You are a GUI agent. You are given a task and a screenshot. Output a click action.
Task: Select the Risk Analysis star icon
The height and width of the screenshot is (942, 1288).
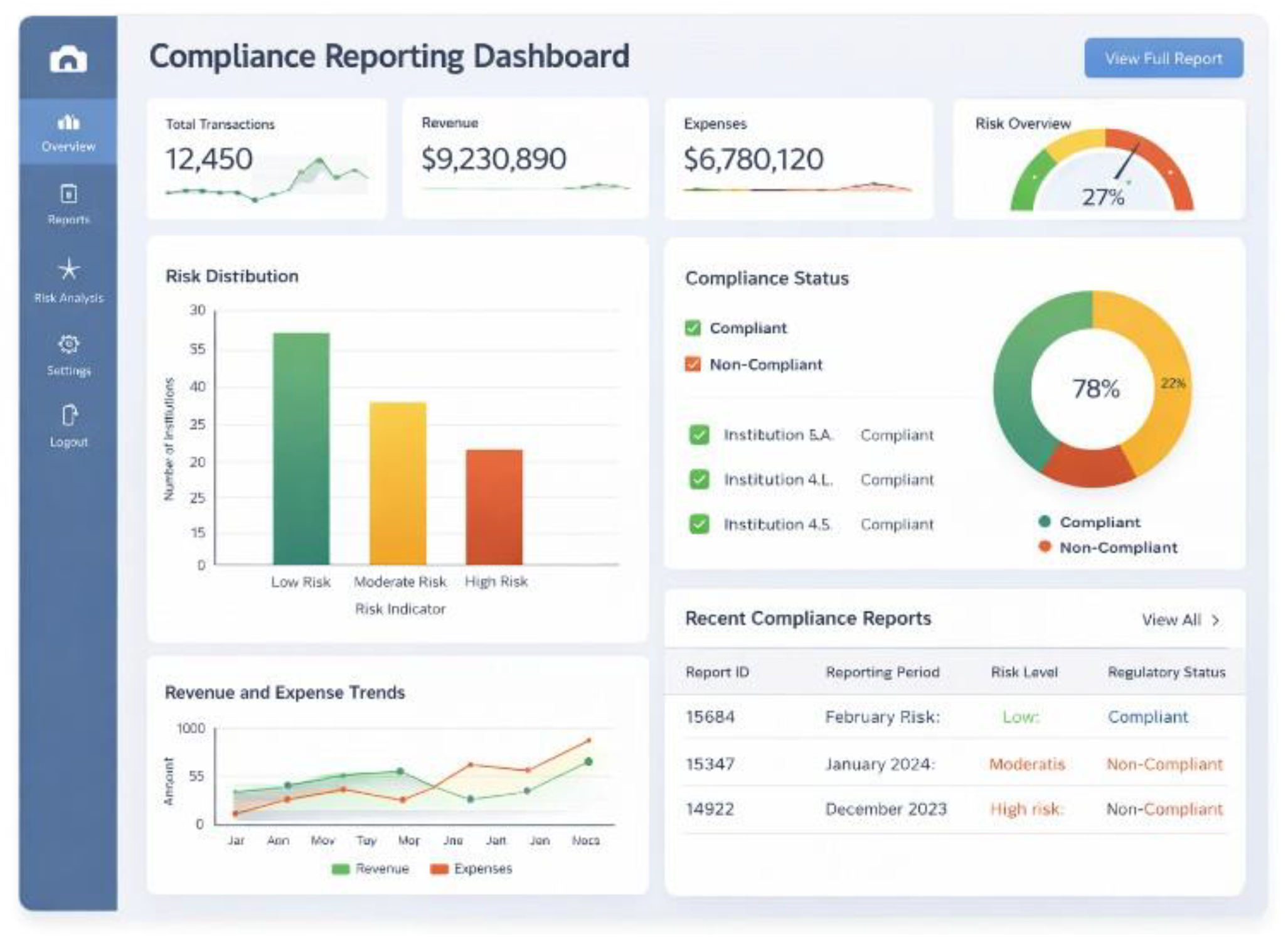pos(69,270)
